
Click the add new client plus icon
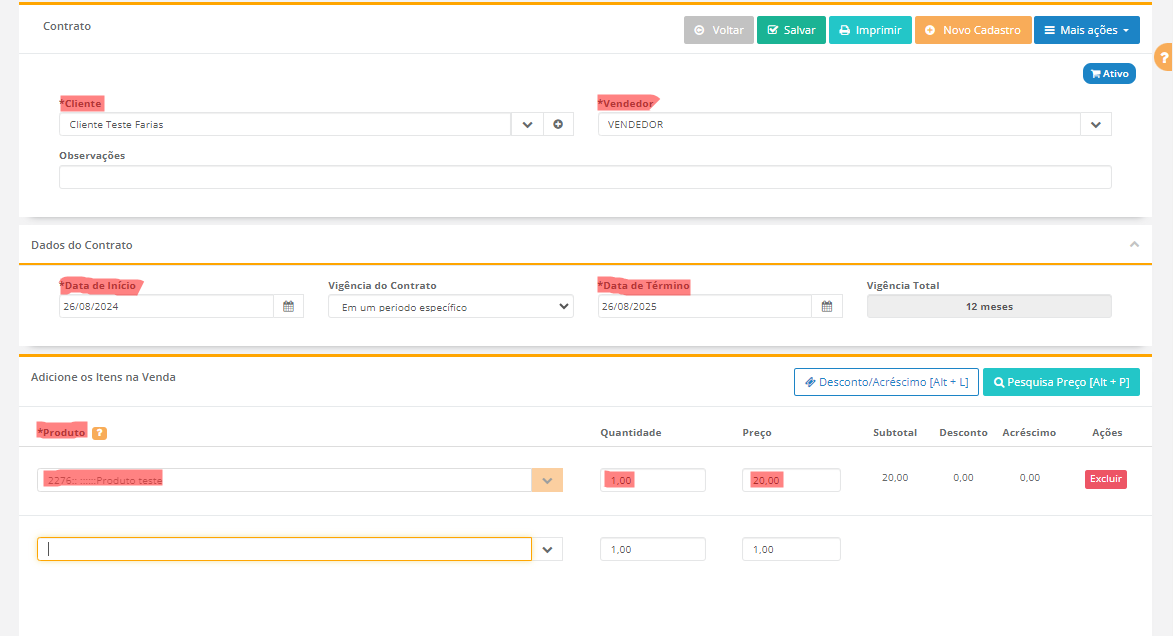[558, 125]
